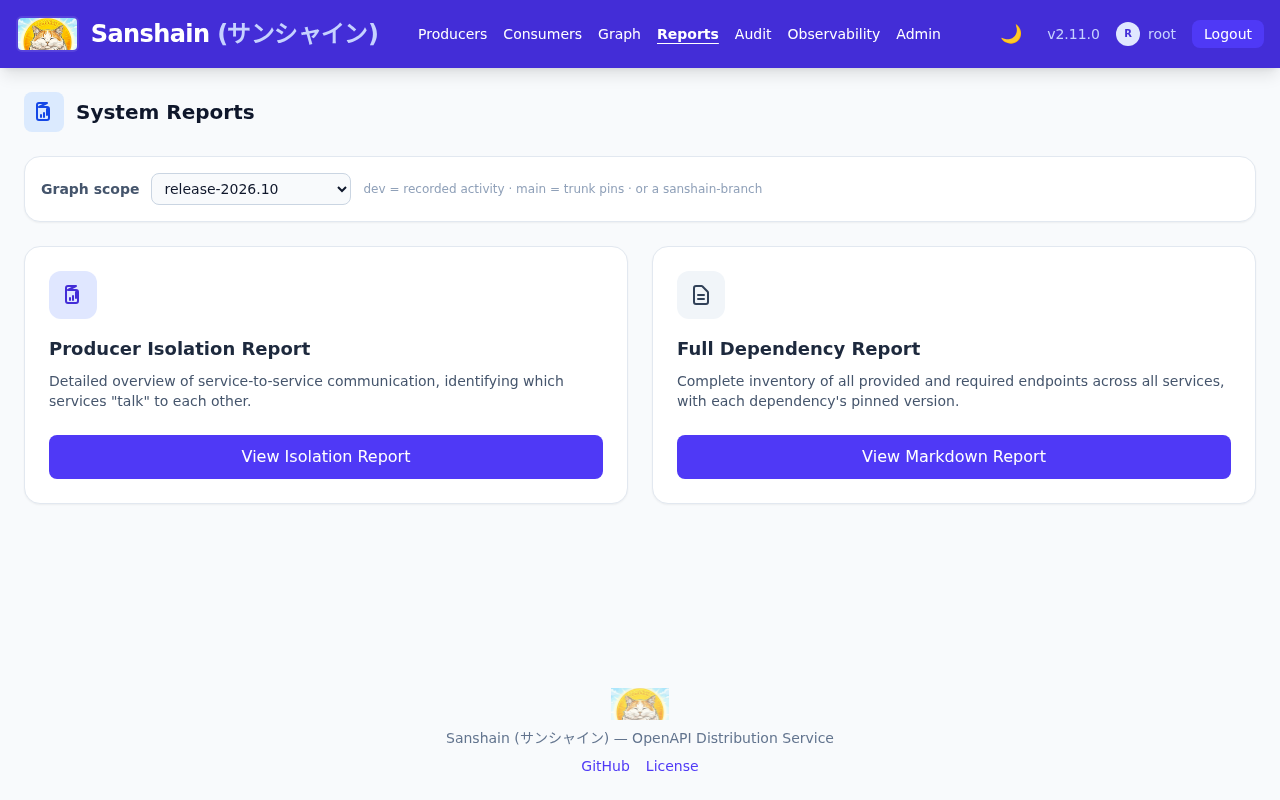This screenshot has height=800, width=1280.
Task: Click the root user avatar icon
Action: 1128,34
